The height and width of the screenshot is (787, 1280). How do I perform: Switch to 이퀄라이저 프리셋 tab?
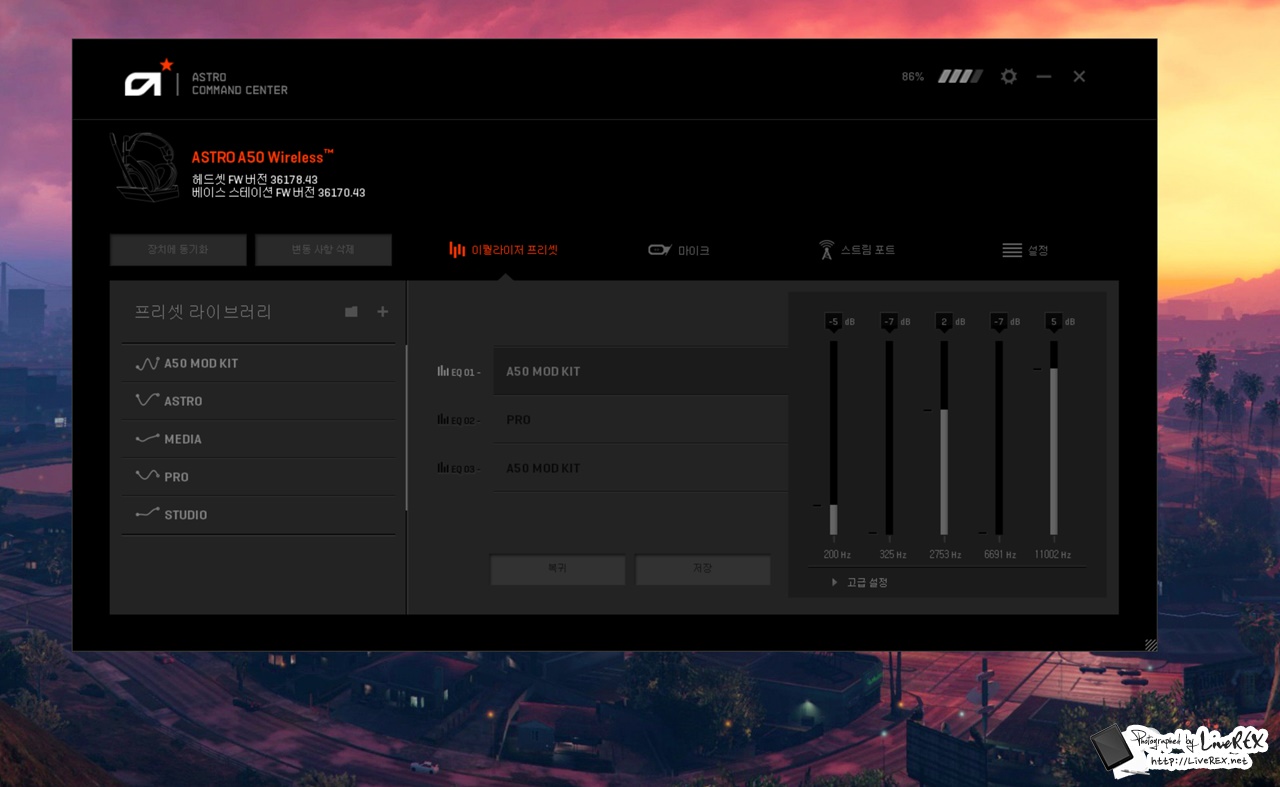[504, 250]
